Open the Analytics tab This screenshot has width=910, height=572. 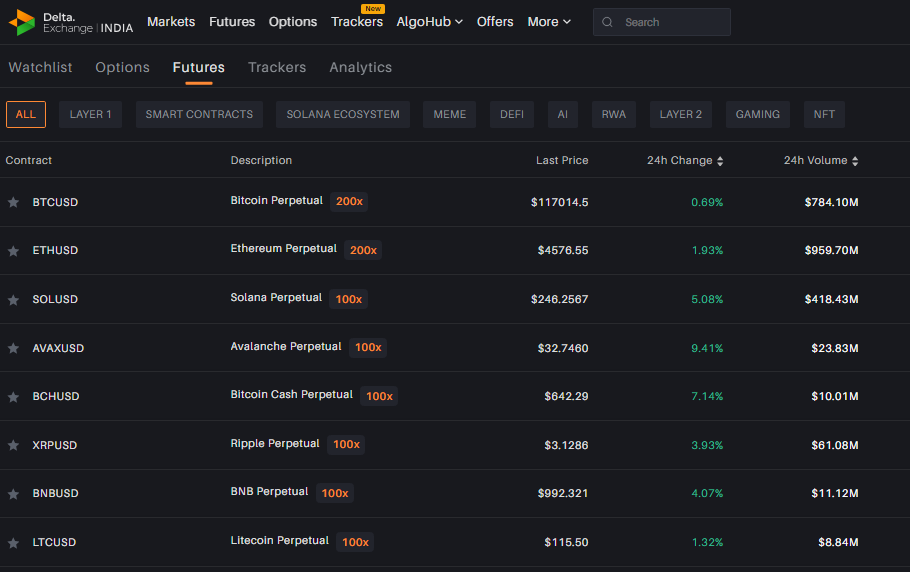tap(360, 67)
